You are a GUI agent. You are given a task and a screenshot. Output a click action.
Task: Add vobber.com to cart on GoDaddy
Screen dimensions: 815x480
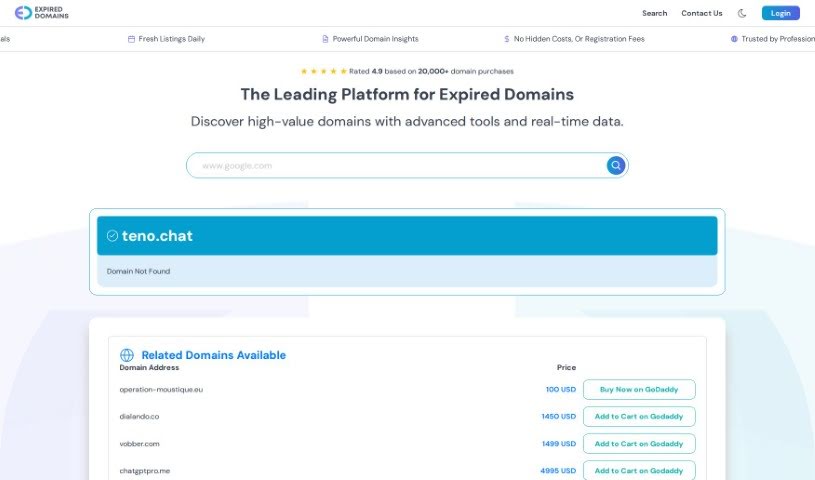point(639,443)
